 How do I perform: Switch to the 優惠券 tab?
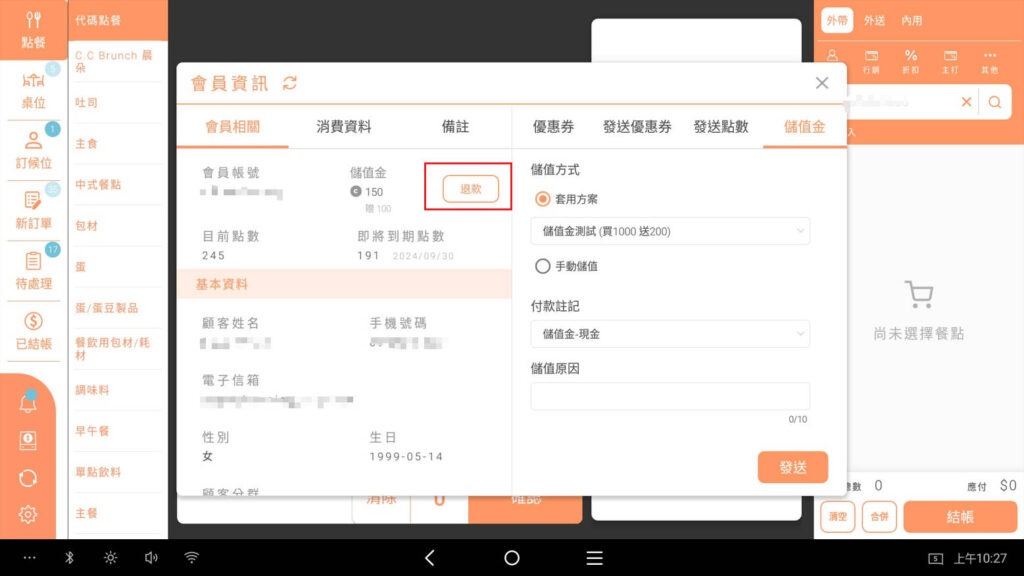coord(553,127)
